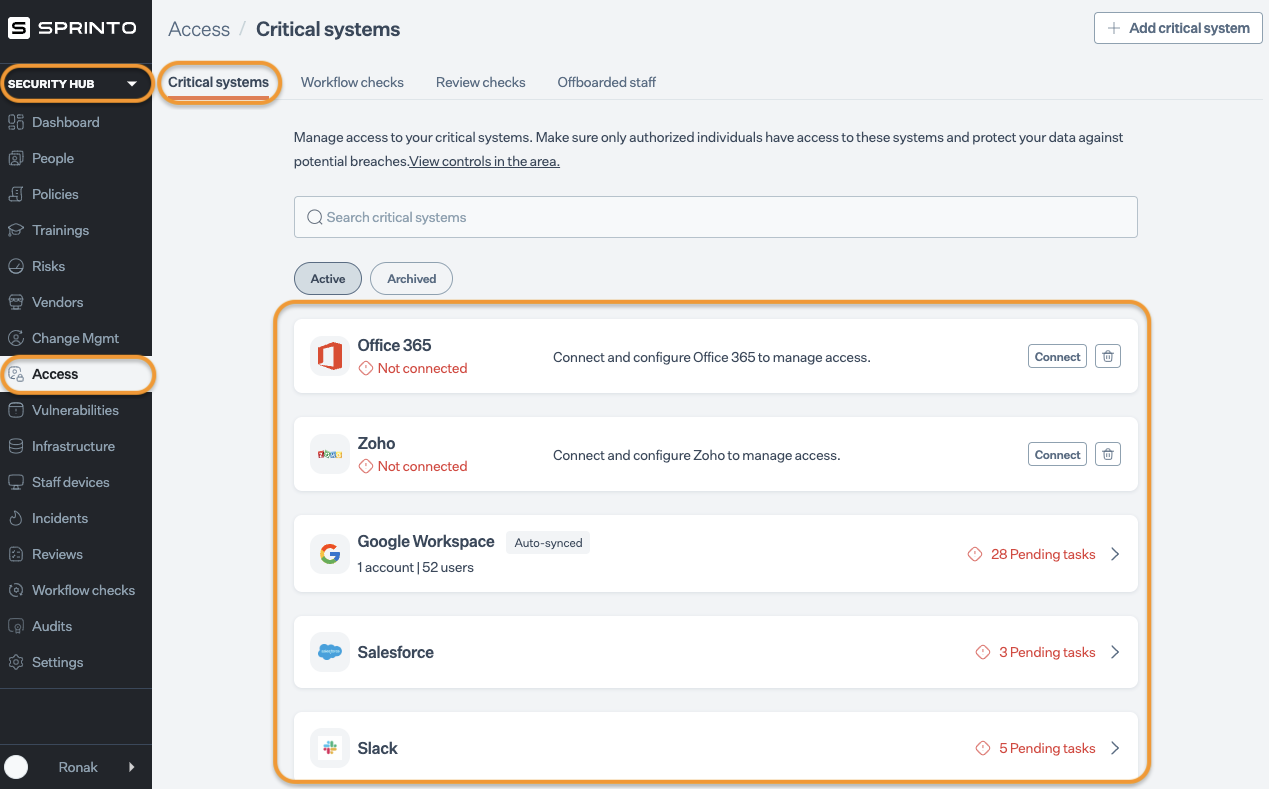The height and width of the screenshot is (789, 1269).
Task: Click the Infrastructure database icon
Action: (x=15, y=446)
